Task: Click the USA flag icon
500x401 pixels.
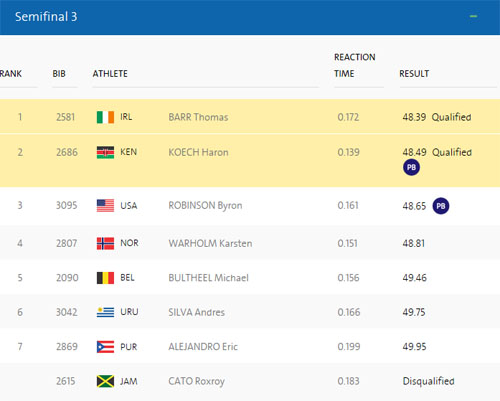Action: click(105, 205)
